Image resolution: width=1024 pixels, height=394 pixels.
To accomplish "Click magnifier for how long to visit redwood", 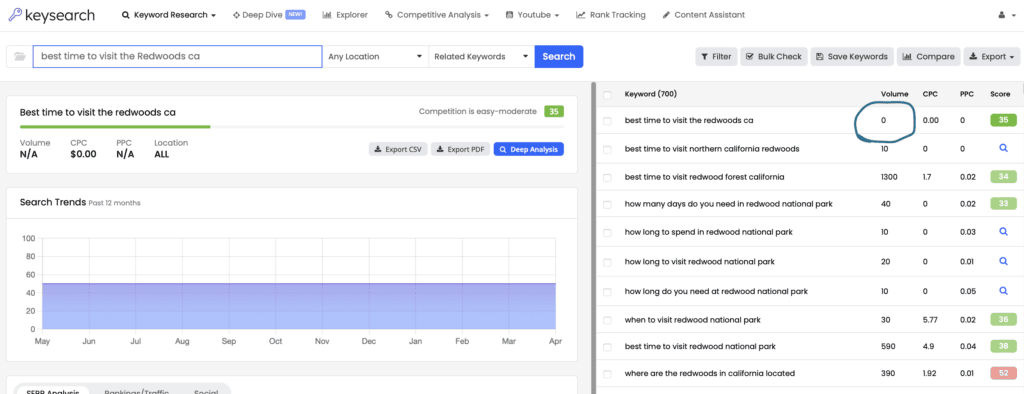I will 1003,261.
